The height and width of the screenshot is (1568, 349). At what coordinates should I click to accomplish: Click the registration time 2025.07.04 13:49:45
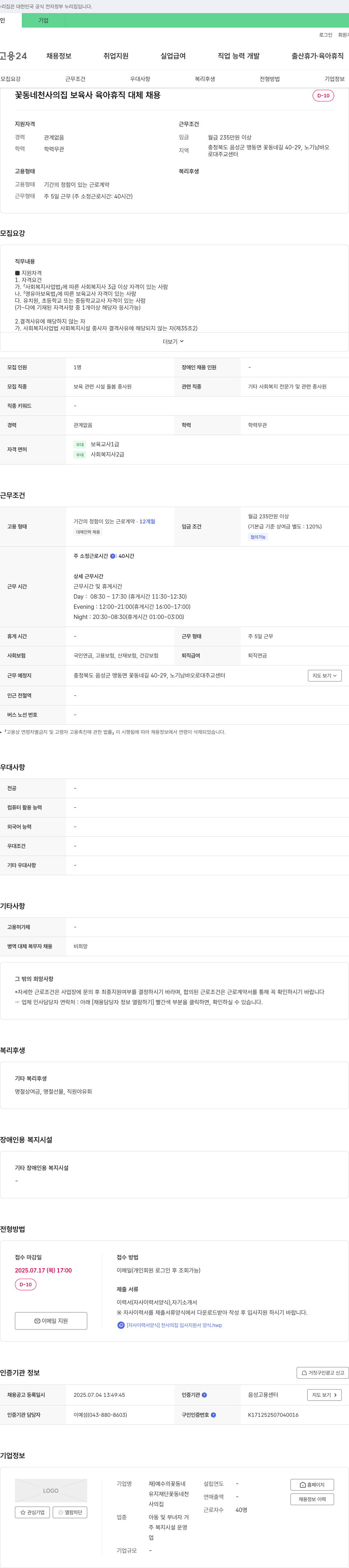[x=99, y=1395]
